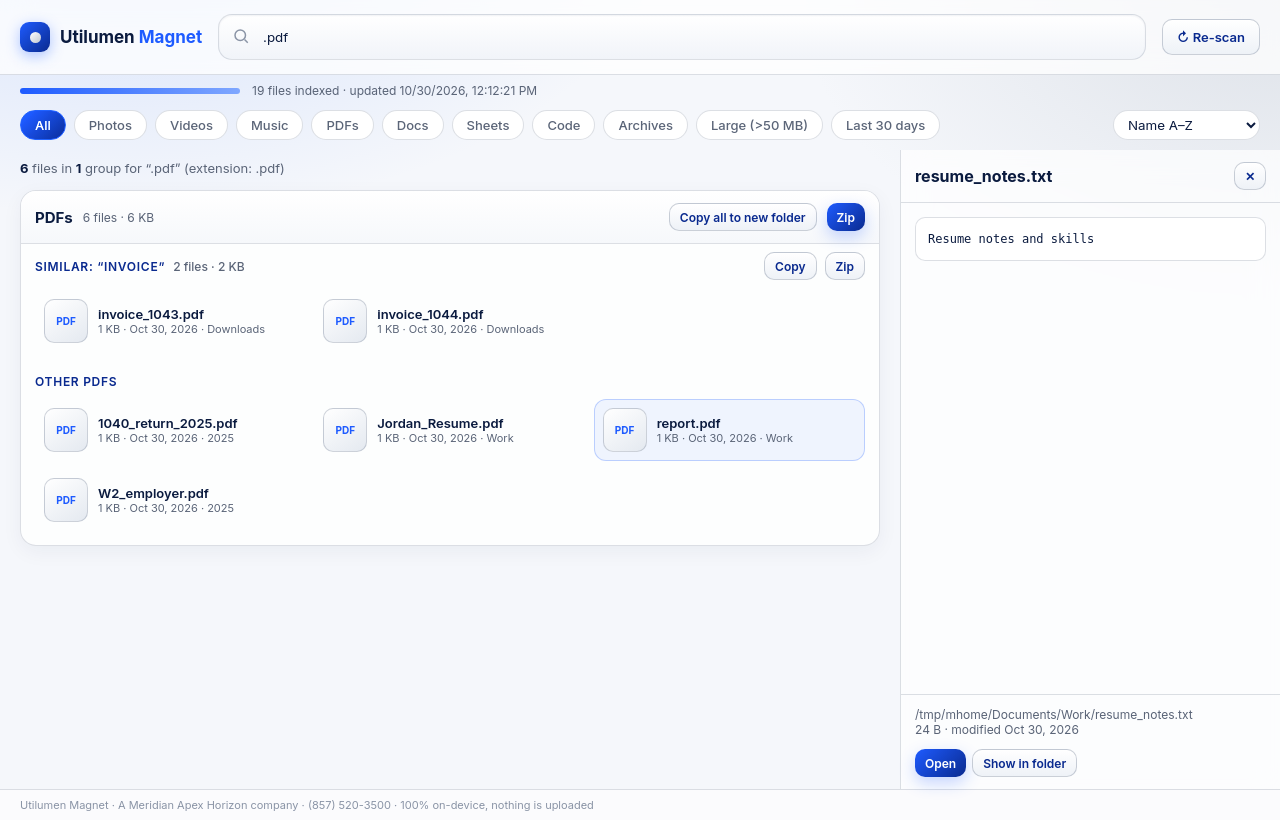This screenshot has height=820, width=1280.
Task: Select the All filter chip
Action: click(x=43, y=125)
